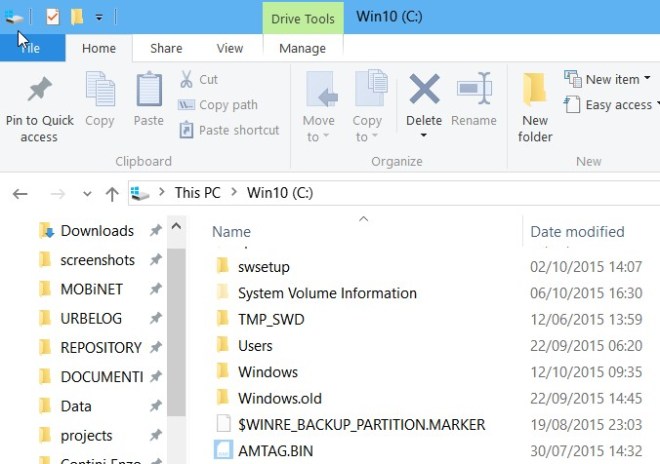Open the Manage tab

click(302, 48)
